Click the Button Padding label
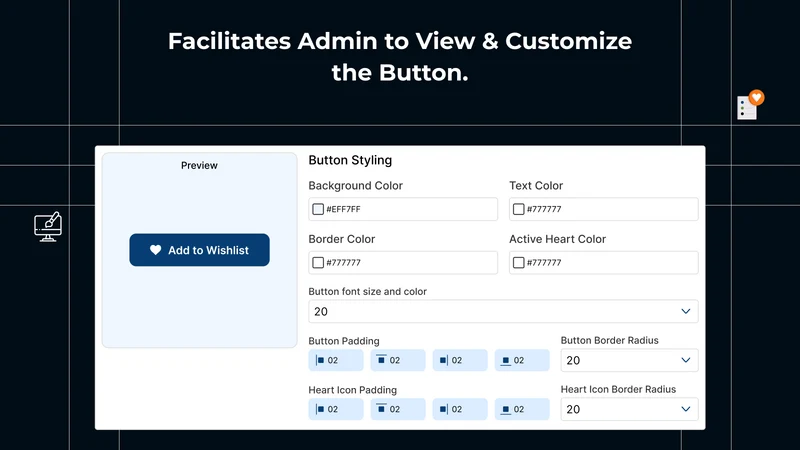Viewport: 800px width, 450px height. click(344, 341)
